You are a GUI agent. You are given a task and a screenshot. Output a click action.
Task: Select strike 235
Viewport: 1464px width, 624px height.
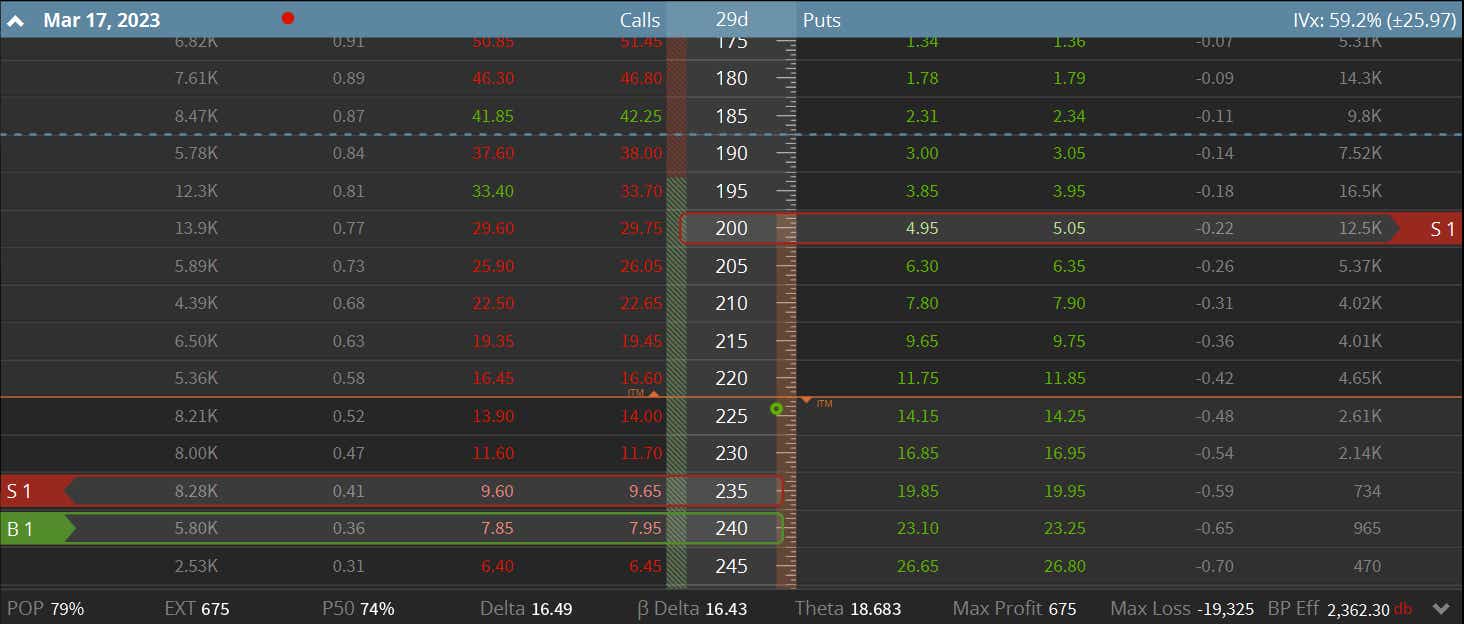731,491
